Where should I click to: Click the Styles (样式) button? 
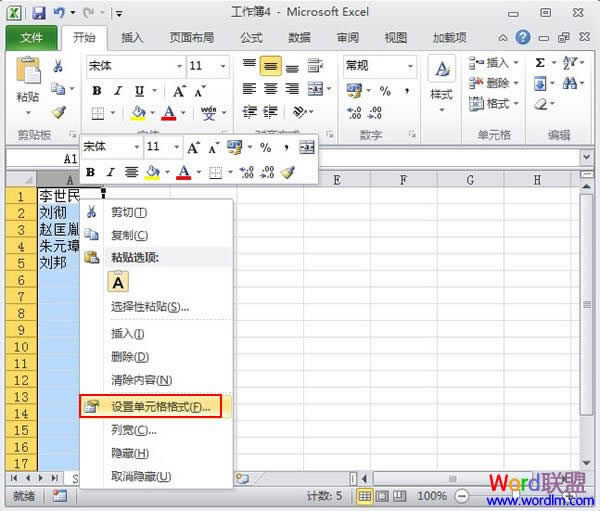pos(442,85)
